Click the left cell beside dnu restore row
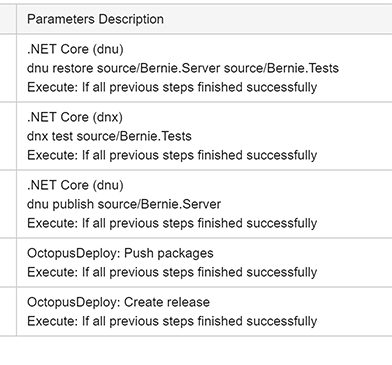The width and height of the screenshot is (392, 365). [8, 68]
